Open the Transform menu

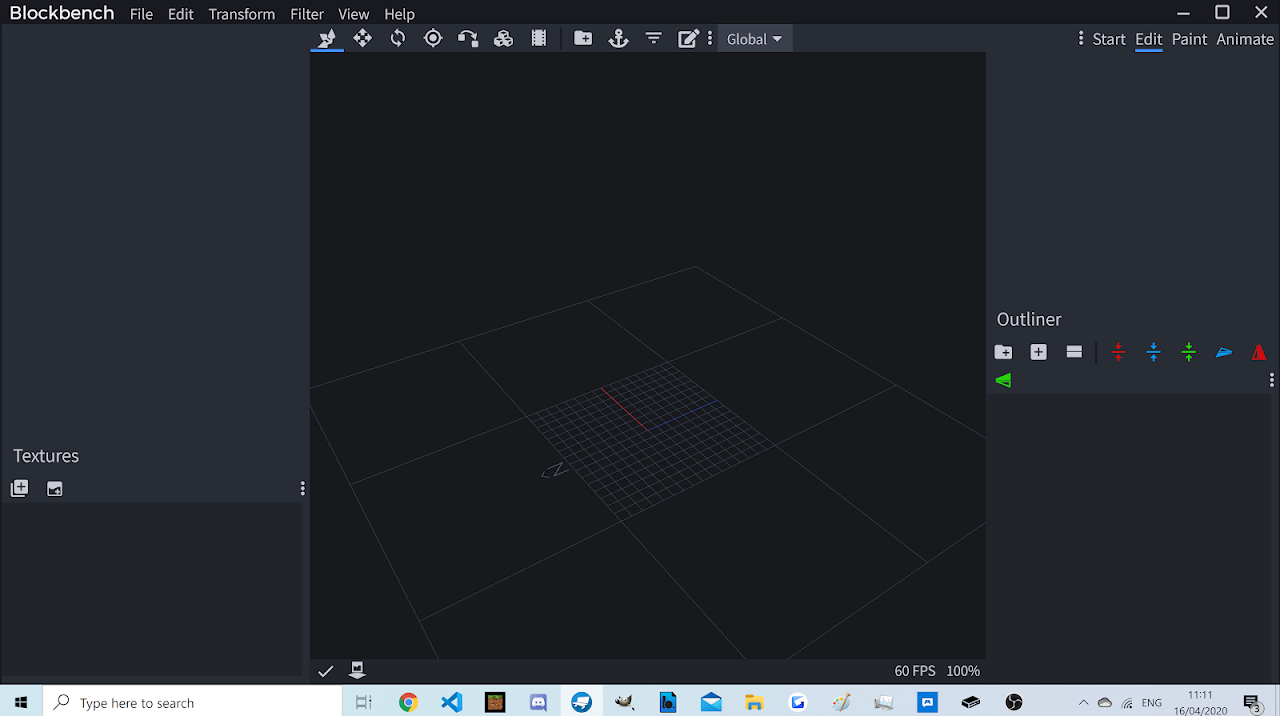241,14
